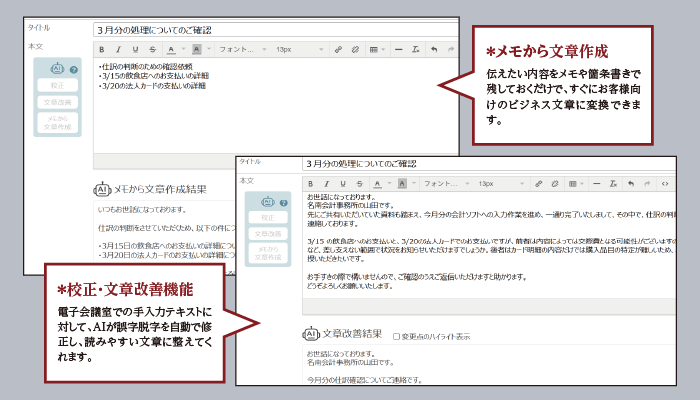Toggle strikethrough in the memo window toolbar

click(x=153, y=50)
